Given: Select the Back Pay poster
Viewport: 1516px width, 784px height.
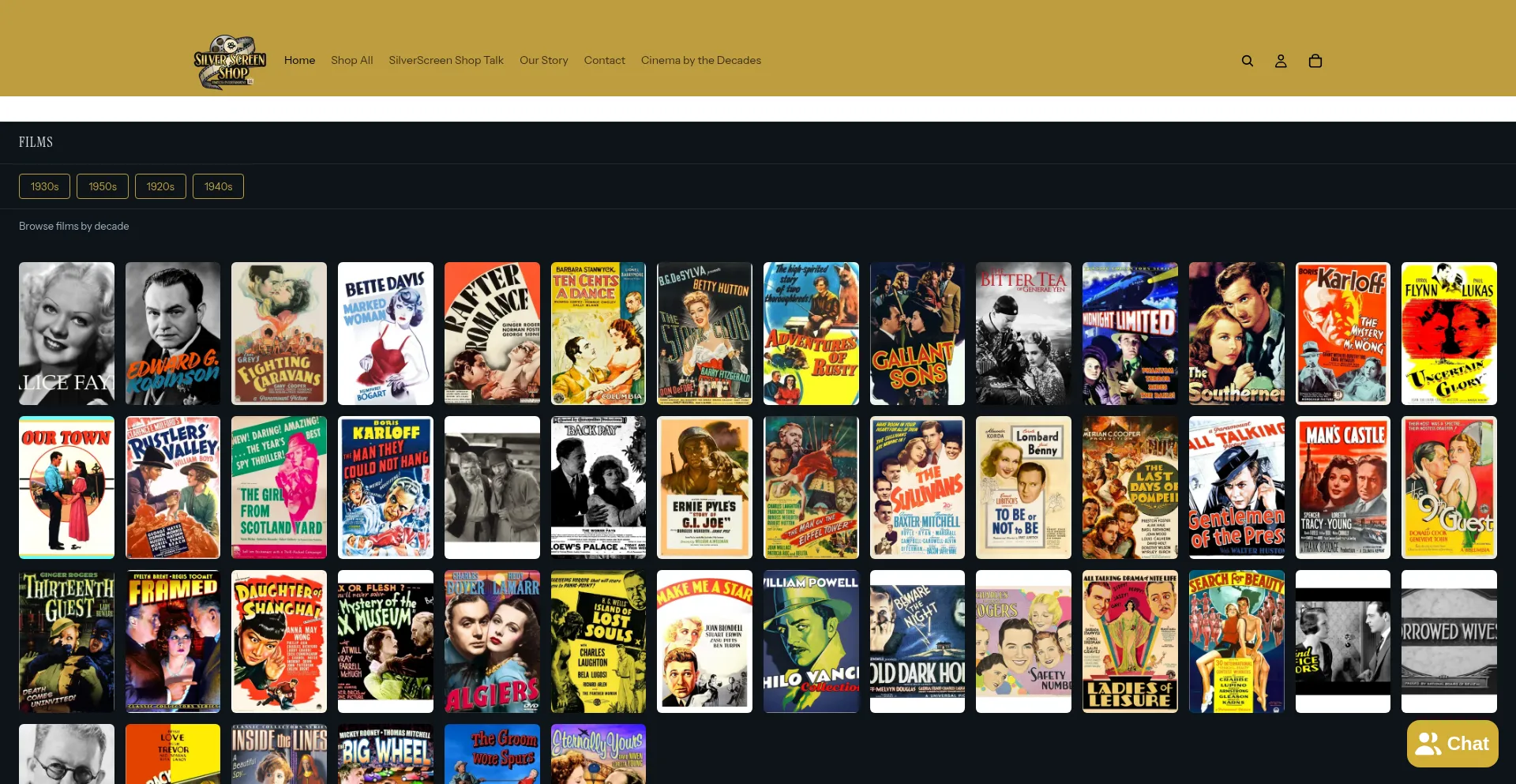Looking at the screenshot, I should pos(599,487).
